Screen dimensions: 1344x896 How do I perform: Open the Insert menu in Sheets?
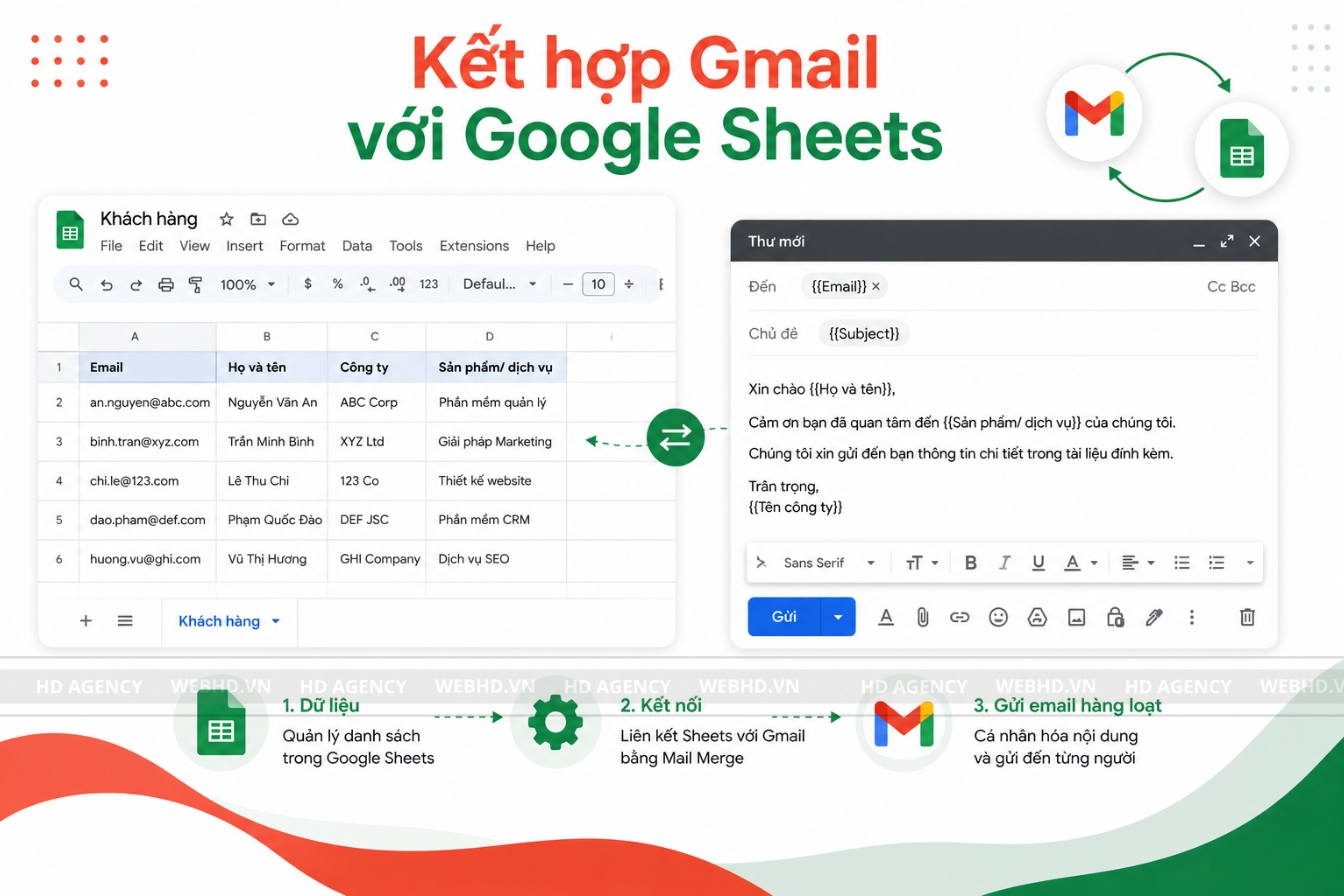245,246
